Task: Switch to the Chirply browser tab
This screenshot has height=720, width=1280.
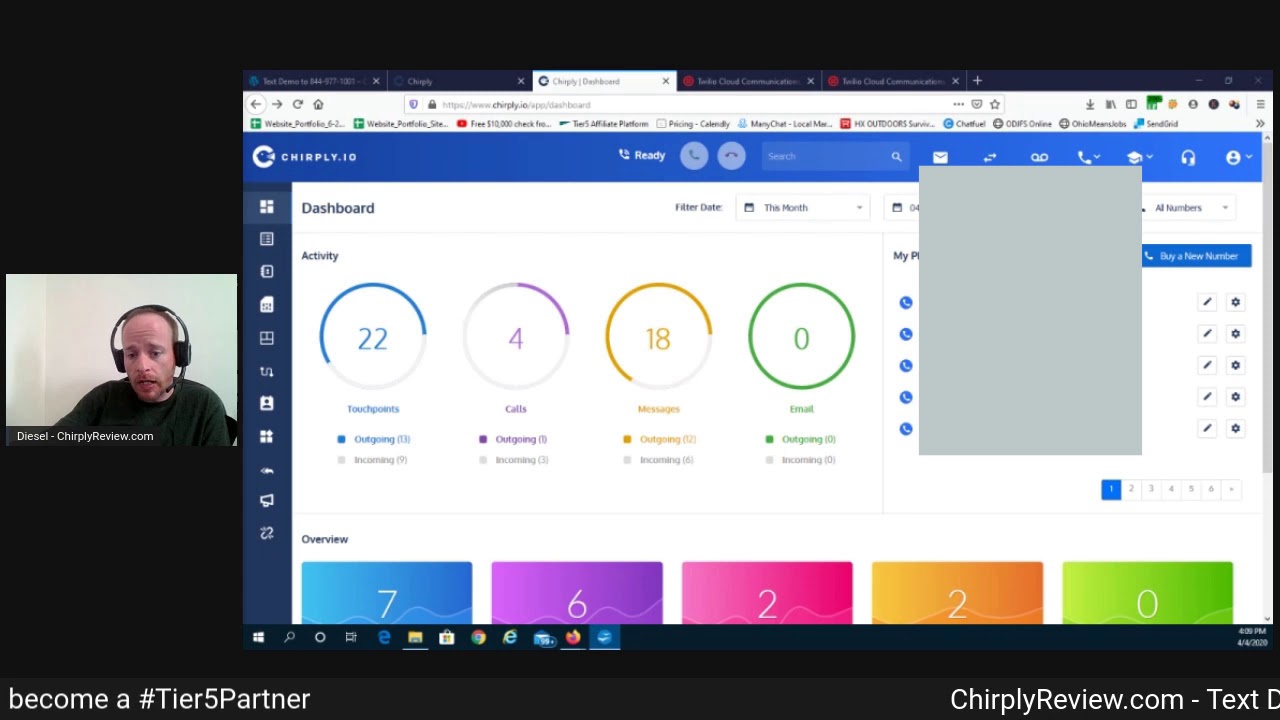Action: pyautogui.click(x=460, y=81)
